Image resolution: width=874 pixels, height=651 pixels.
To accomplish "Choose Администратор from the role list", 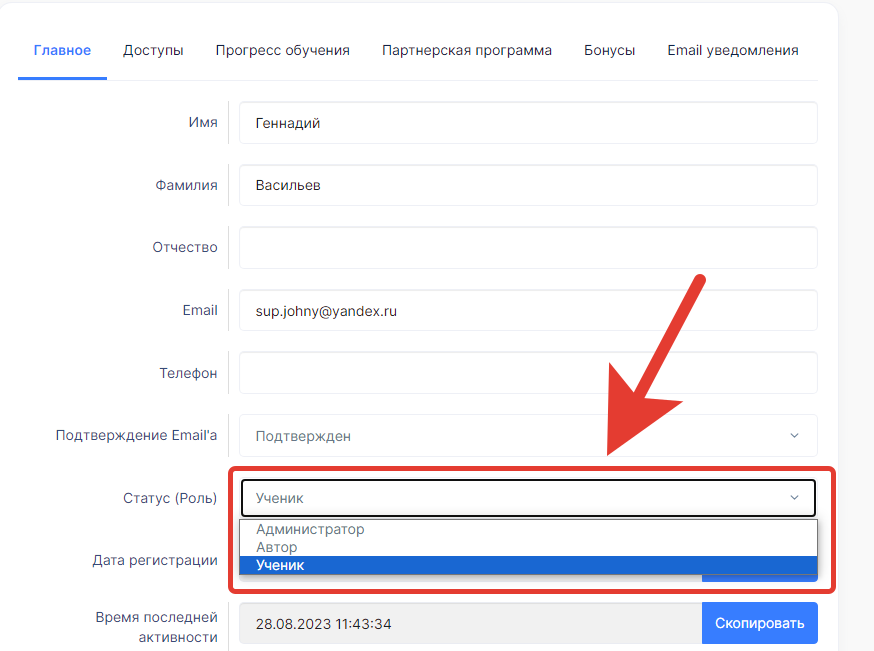I will [310, 529].
